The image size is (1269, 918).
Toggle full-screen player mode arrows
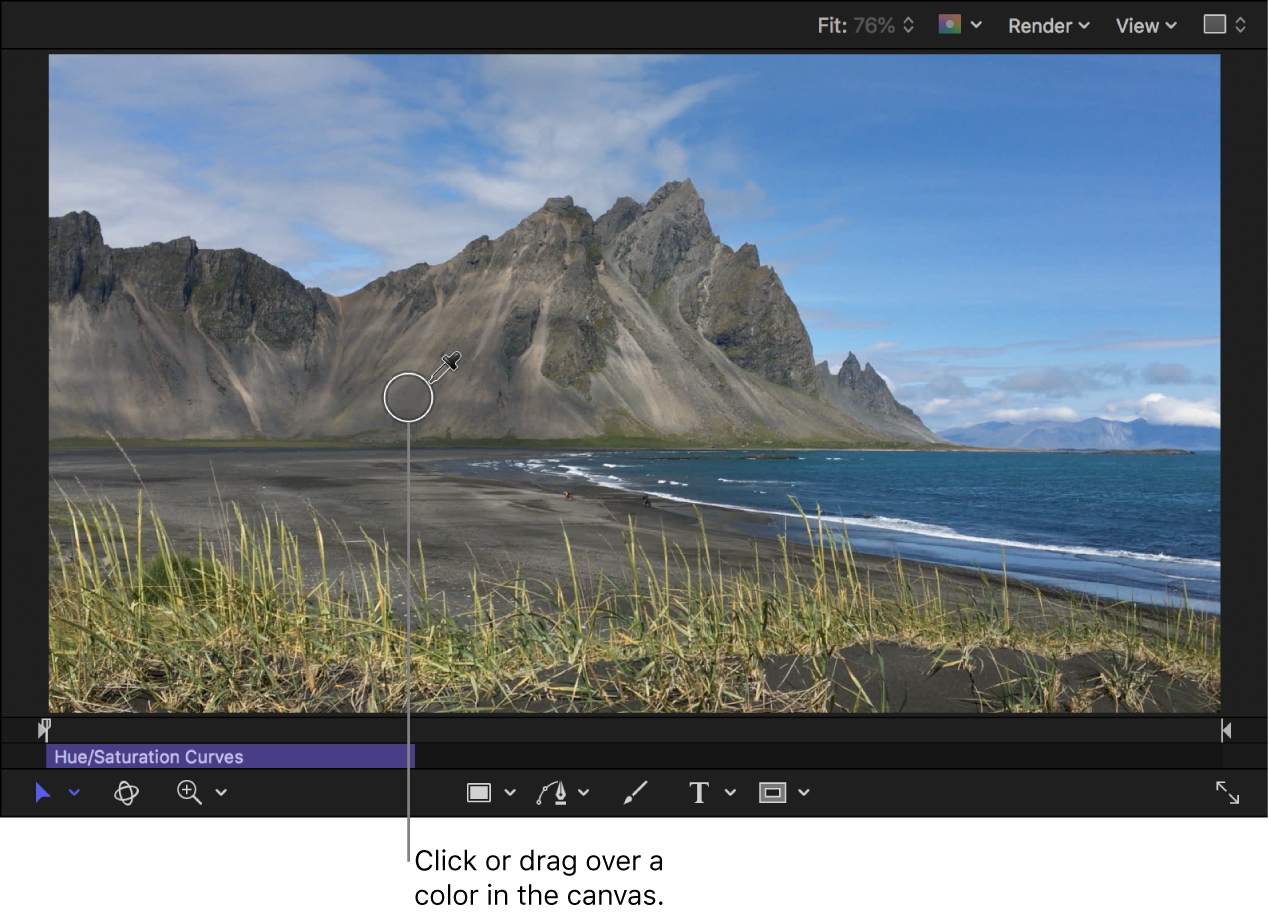1227,793
